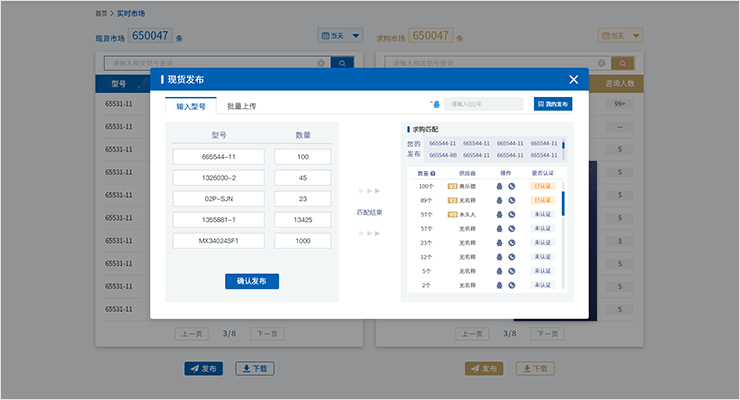740x400 pixels.
Task: Click the 是否认证 column header
Action: point(543,174)
